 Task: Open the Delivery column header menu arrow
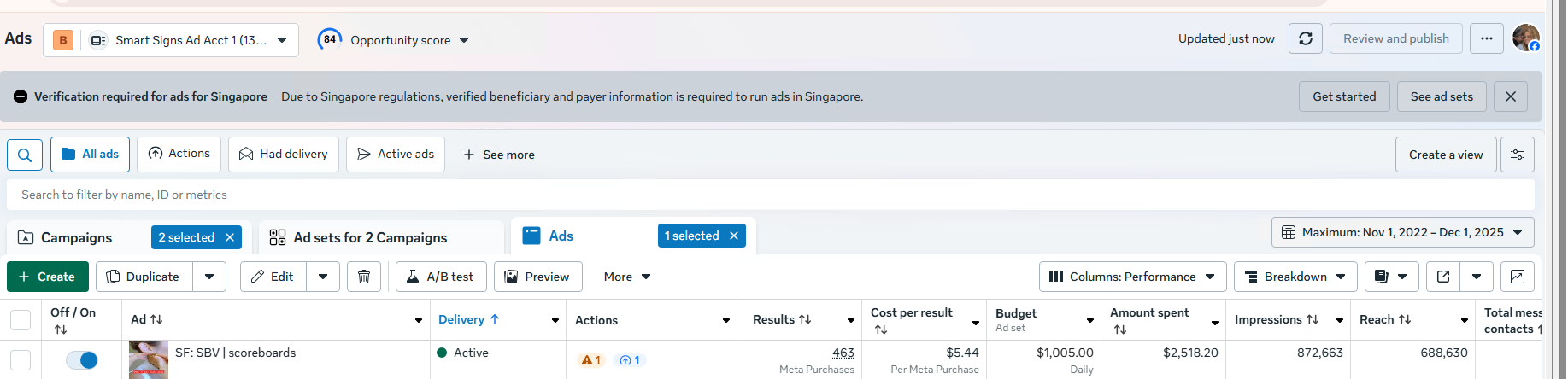(555, 321)
